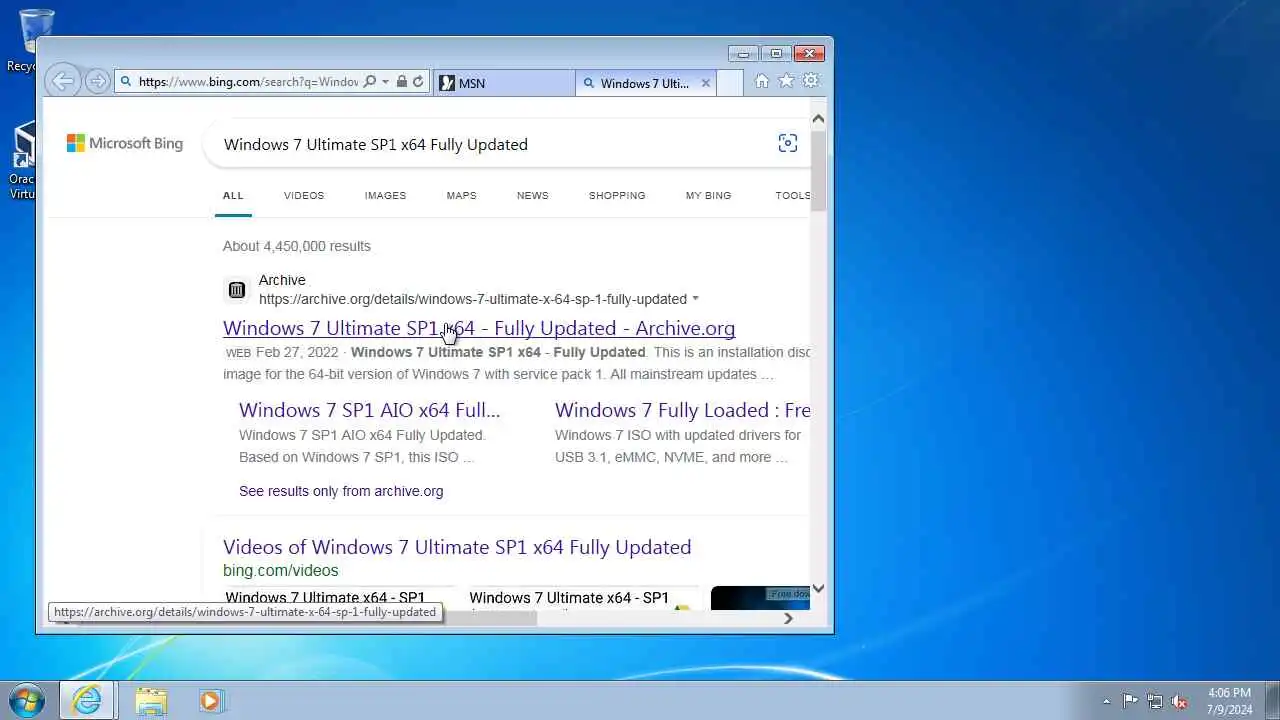Click See results only from archive.org
1280x720 pixels.
[341, 491]
